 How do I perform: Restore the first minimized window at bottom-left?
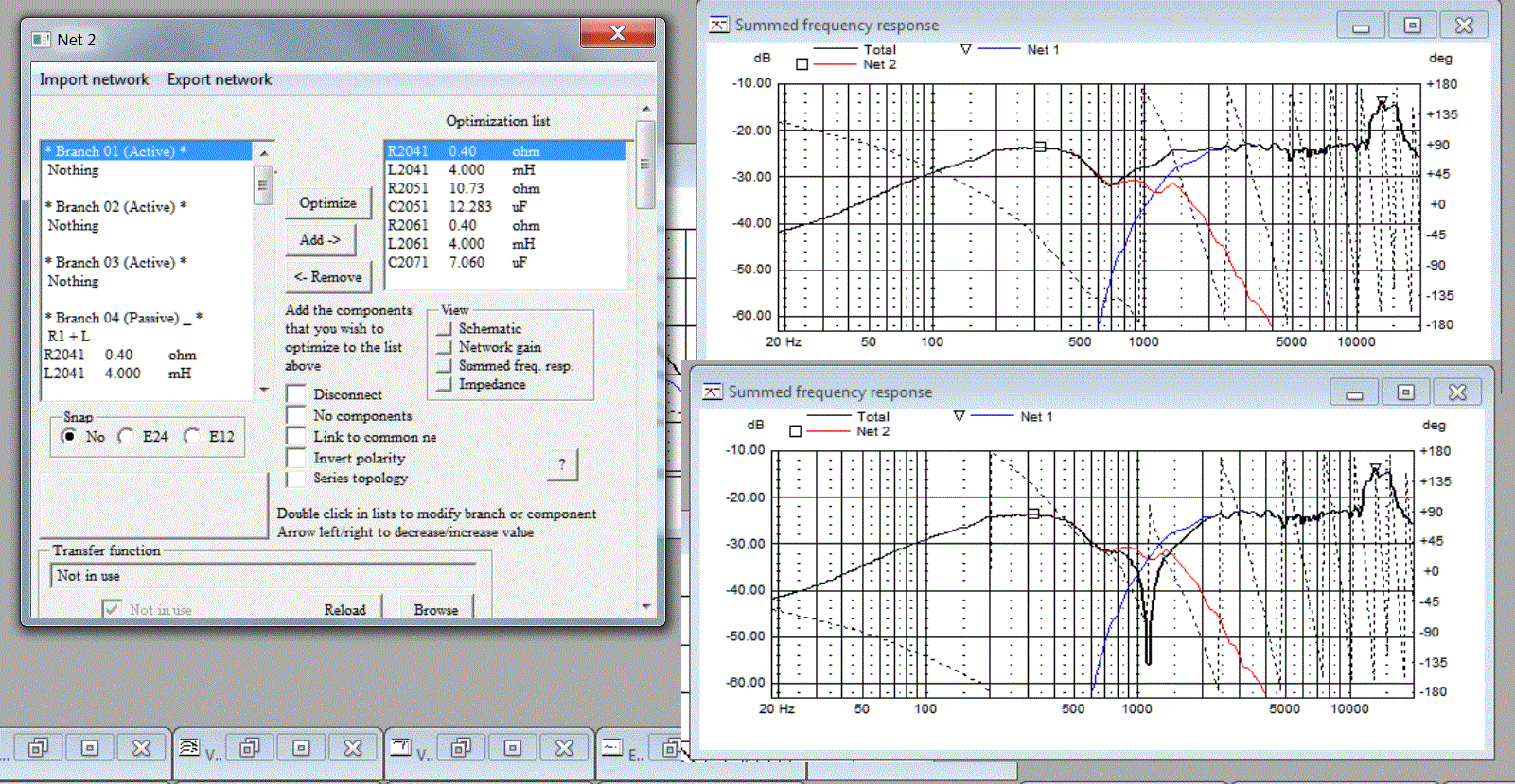coord(38,748)
